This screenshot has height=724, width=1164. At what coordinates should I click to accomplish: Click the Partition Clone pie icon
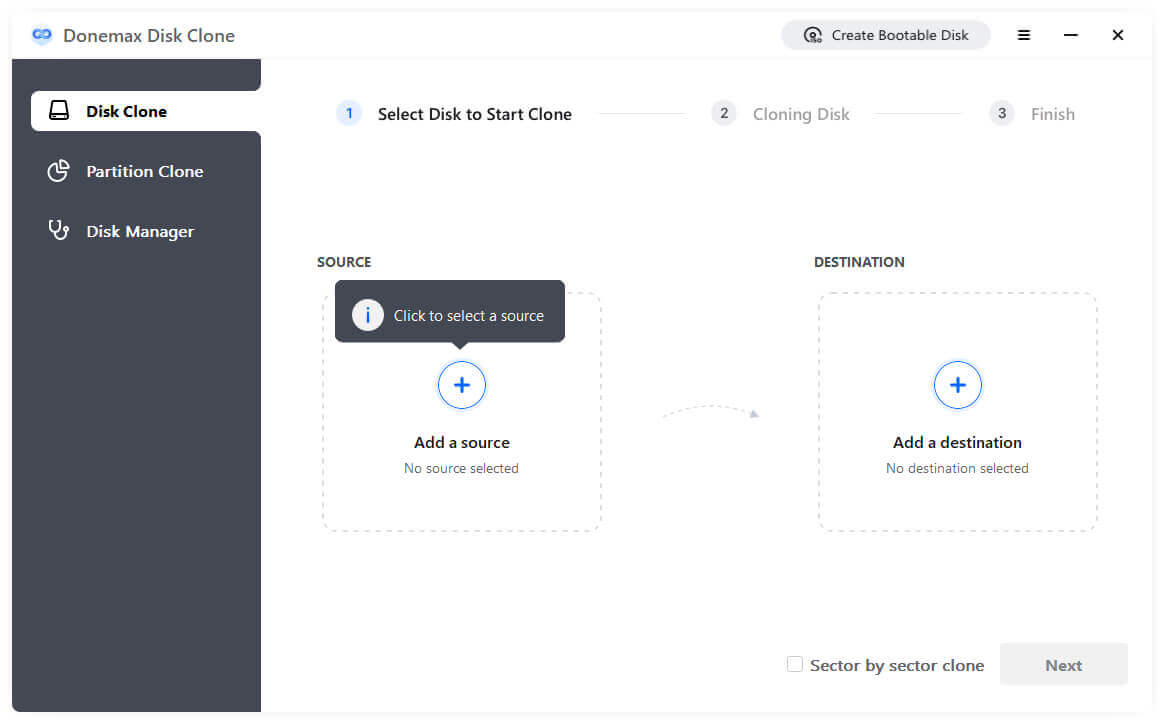coord(59,171)
